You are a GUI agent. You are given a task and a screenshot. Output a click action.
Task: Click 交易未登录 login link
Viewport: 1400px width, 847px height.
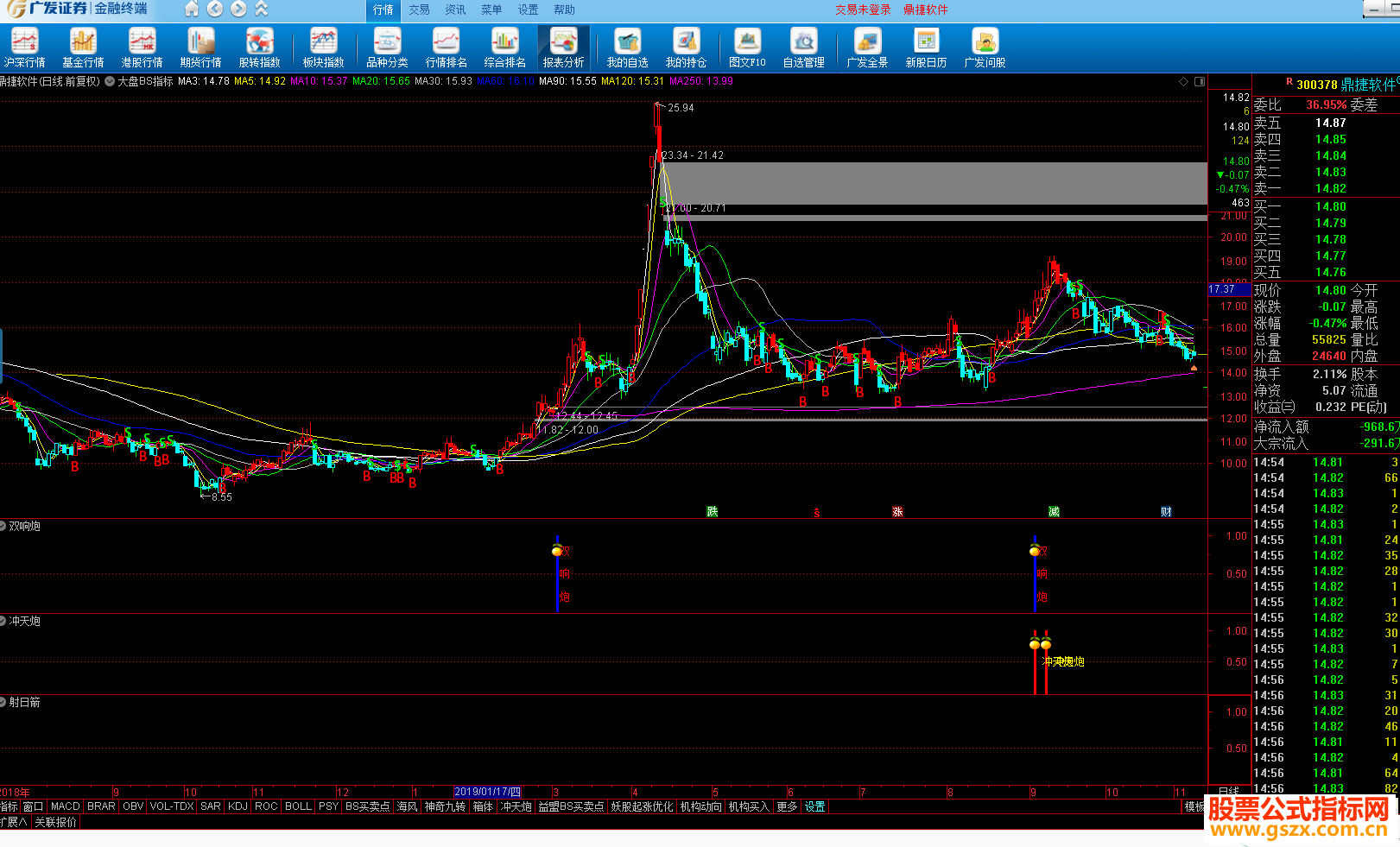tap(863, 9)
